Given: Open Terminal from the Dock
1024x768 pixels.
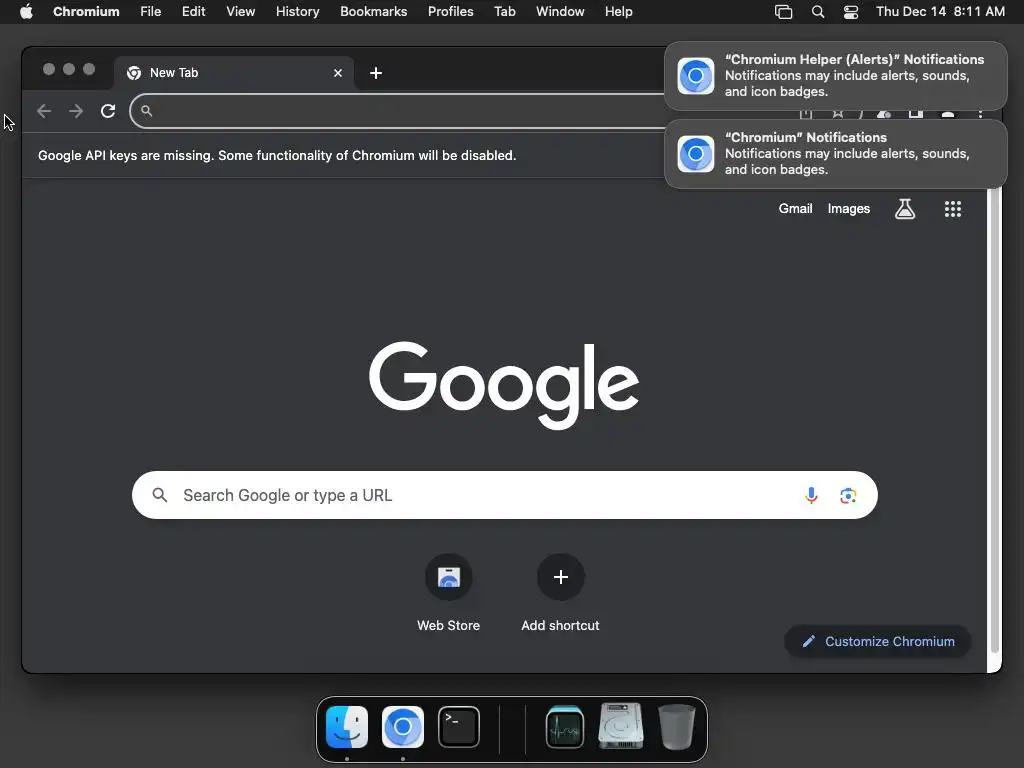Looking at the screenshot, I should (458, 727).
